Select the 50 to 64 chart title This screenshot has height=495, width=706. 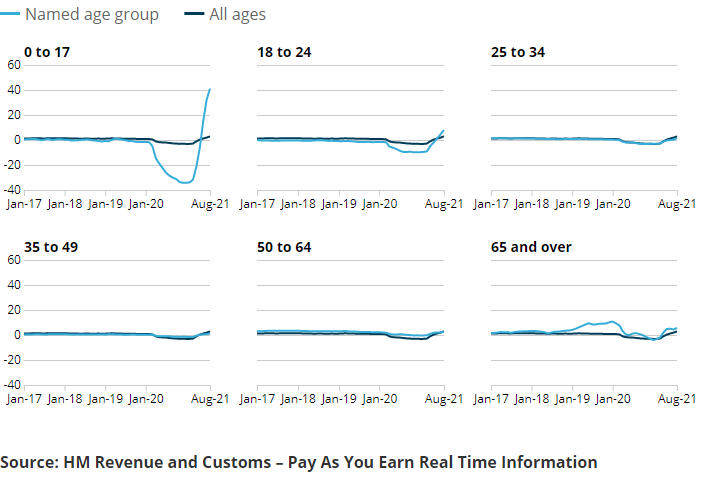[284, 246]
